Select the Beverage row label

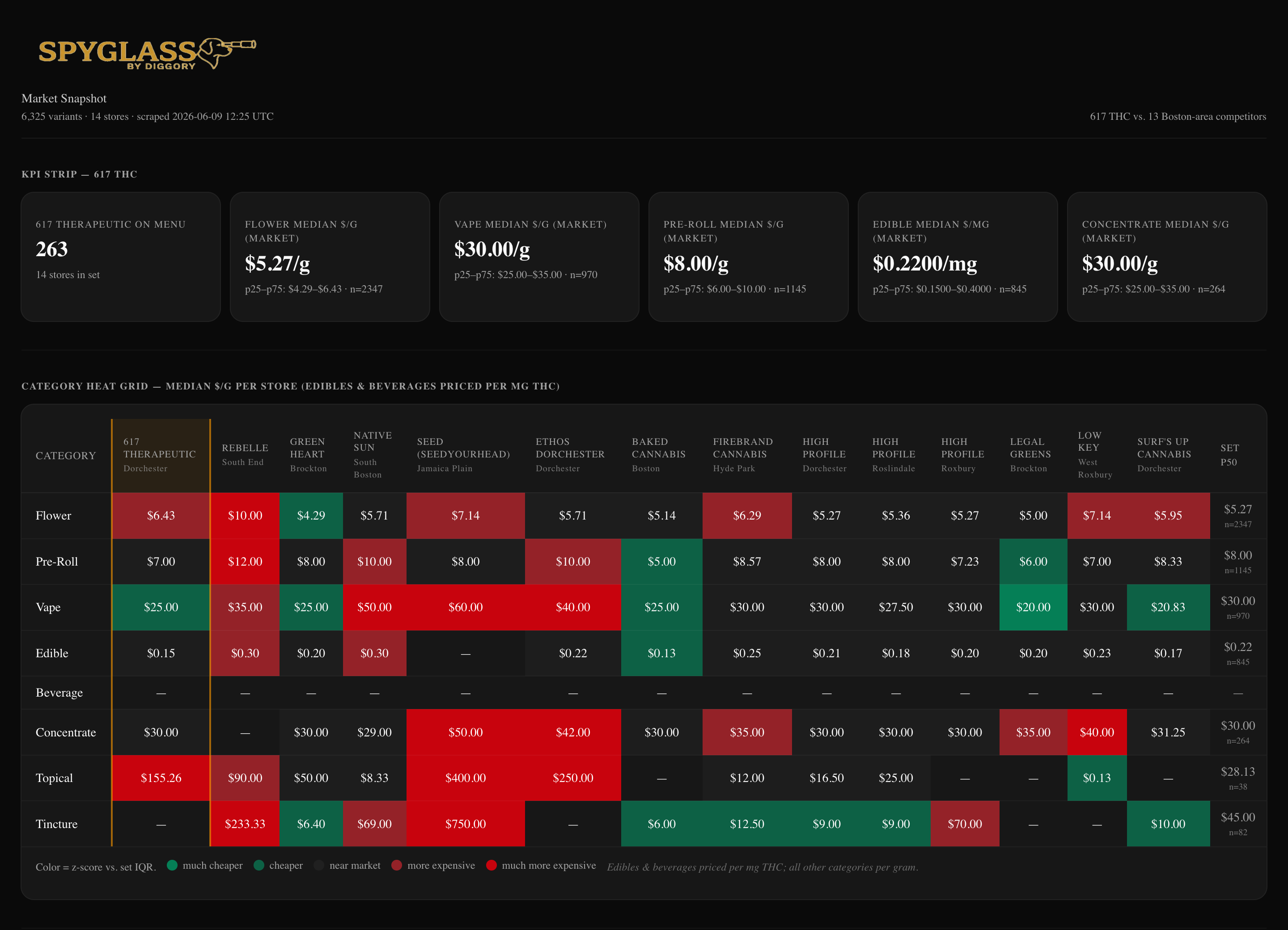point(59,693)
